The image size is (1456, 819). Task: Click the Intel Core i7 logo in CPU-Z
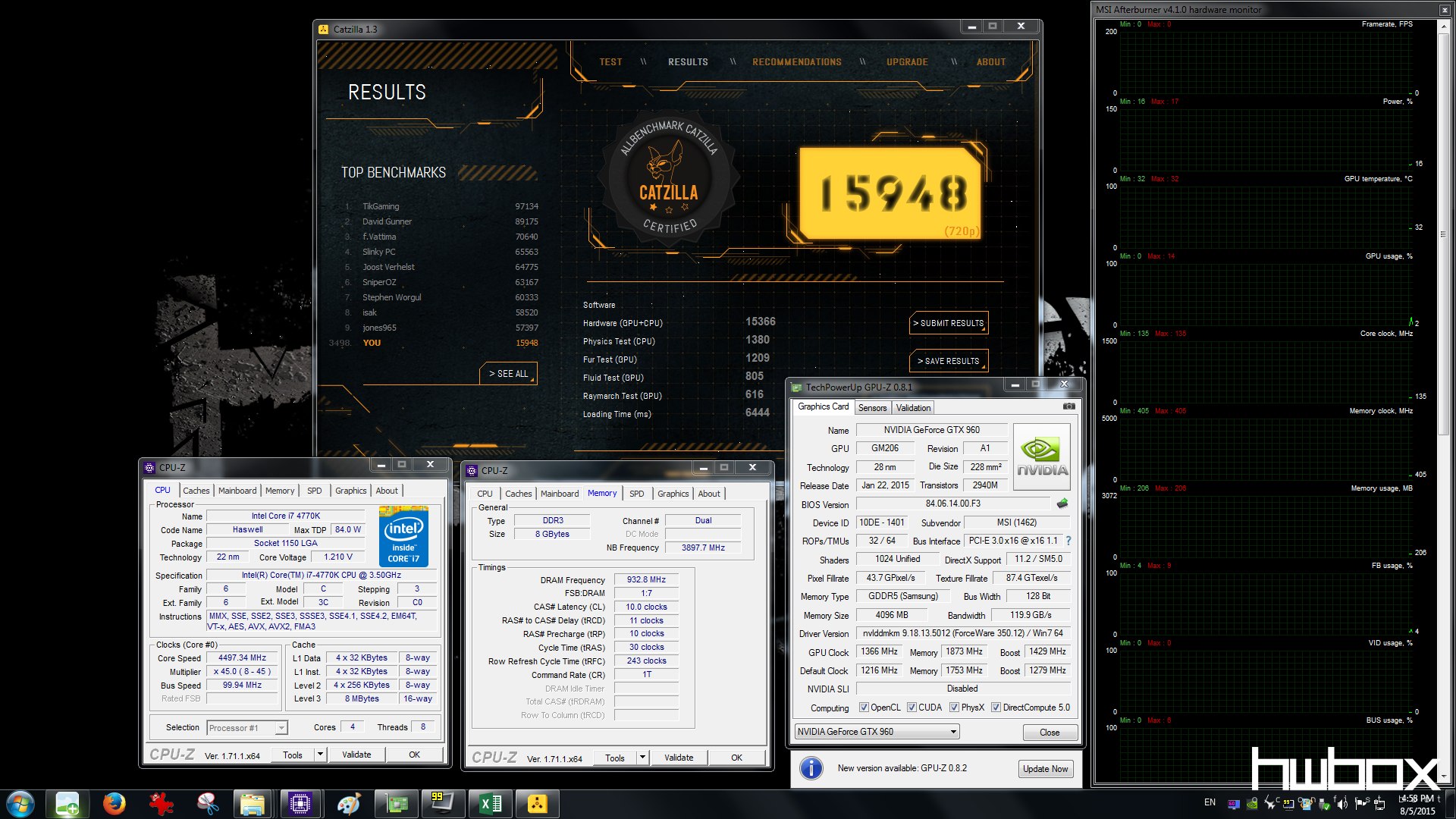tap(403, 536)
